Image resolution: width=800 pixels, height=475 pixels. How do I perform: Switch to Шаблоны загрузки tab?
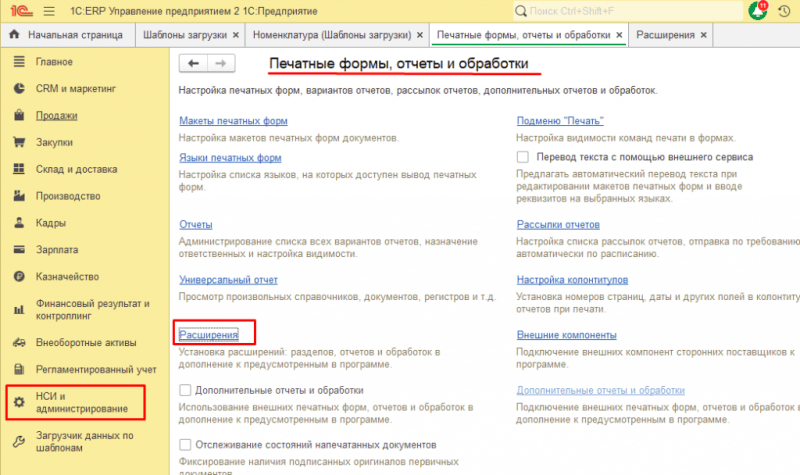pos(182,35)
